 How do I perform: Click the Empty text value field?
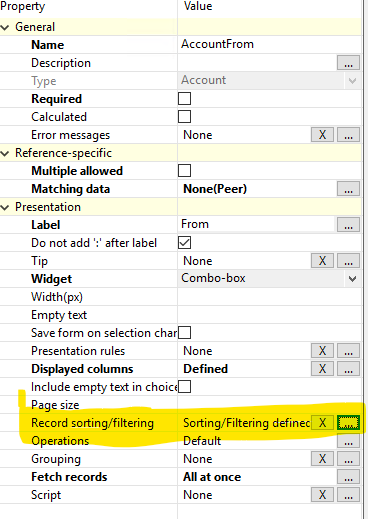point(269,315)
